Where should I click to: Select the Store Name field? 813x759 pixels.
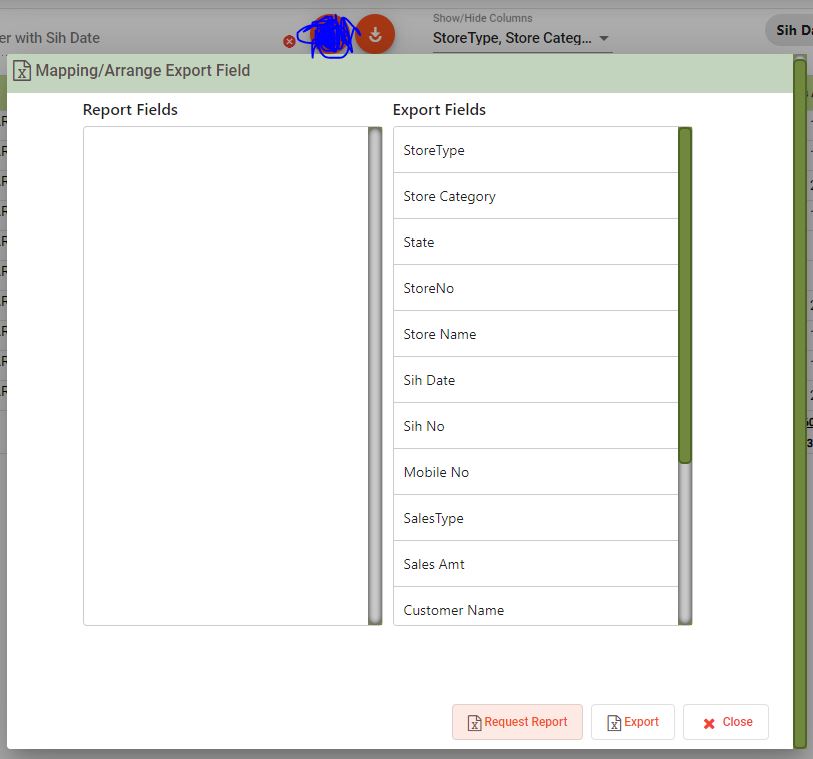click(535, 334)
